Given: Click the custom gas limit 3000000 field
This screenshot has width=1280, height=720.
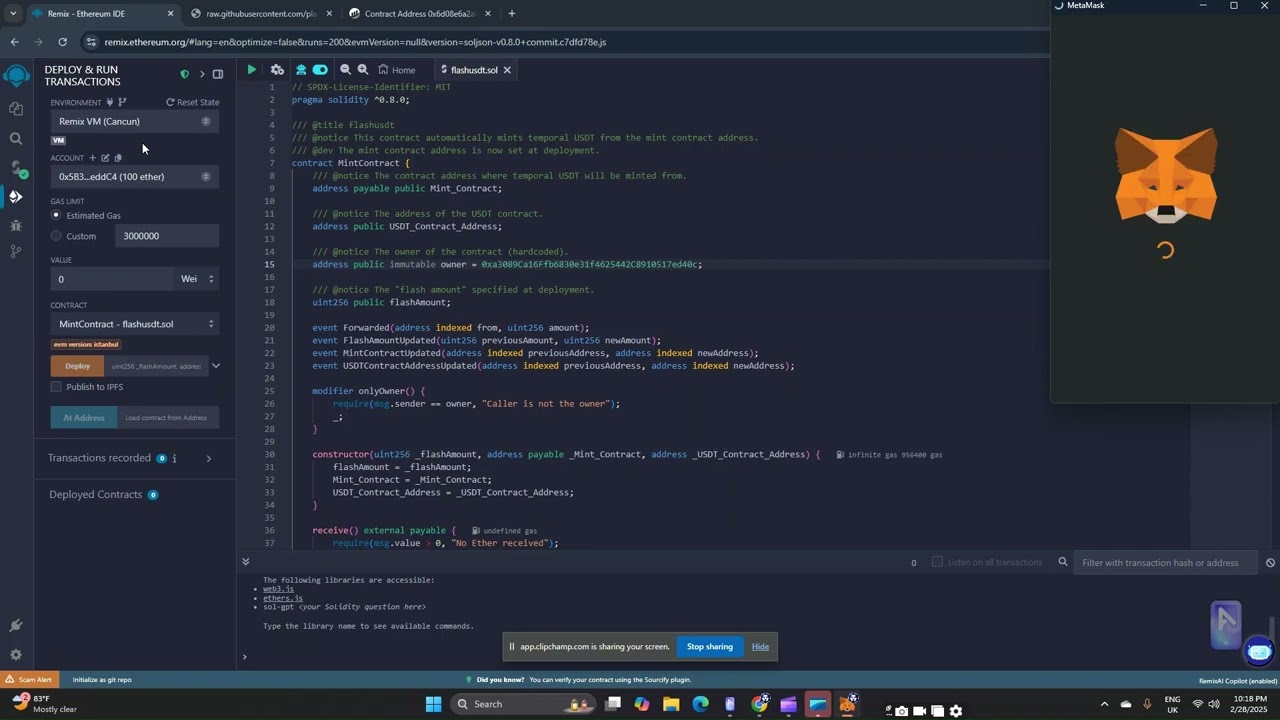Looking at the screenshot, I should click(x=167, y=236).
